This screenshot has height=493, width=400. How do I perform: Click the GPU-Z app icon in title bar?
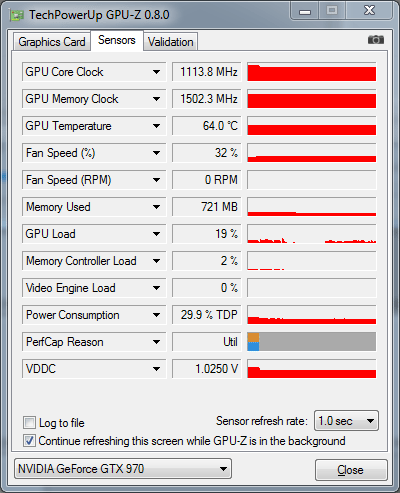[17, 15]
